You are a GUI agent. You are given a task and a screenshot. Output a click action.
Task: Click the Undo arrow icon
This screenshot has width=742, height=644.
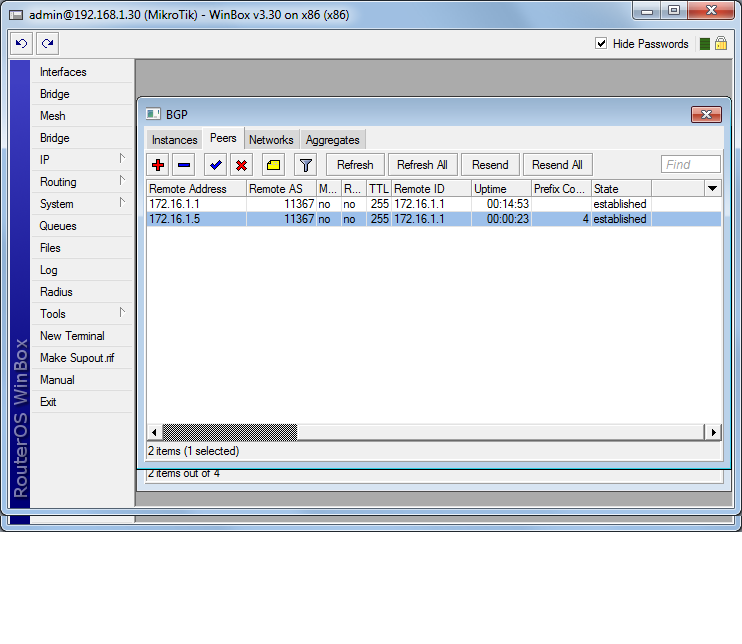[x=21, y=44]
